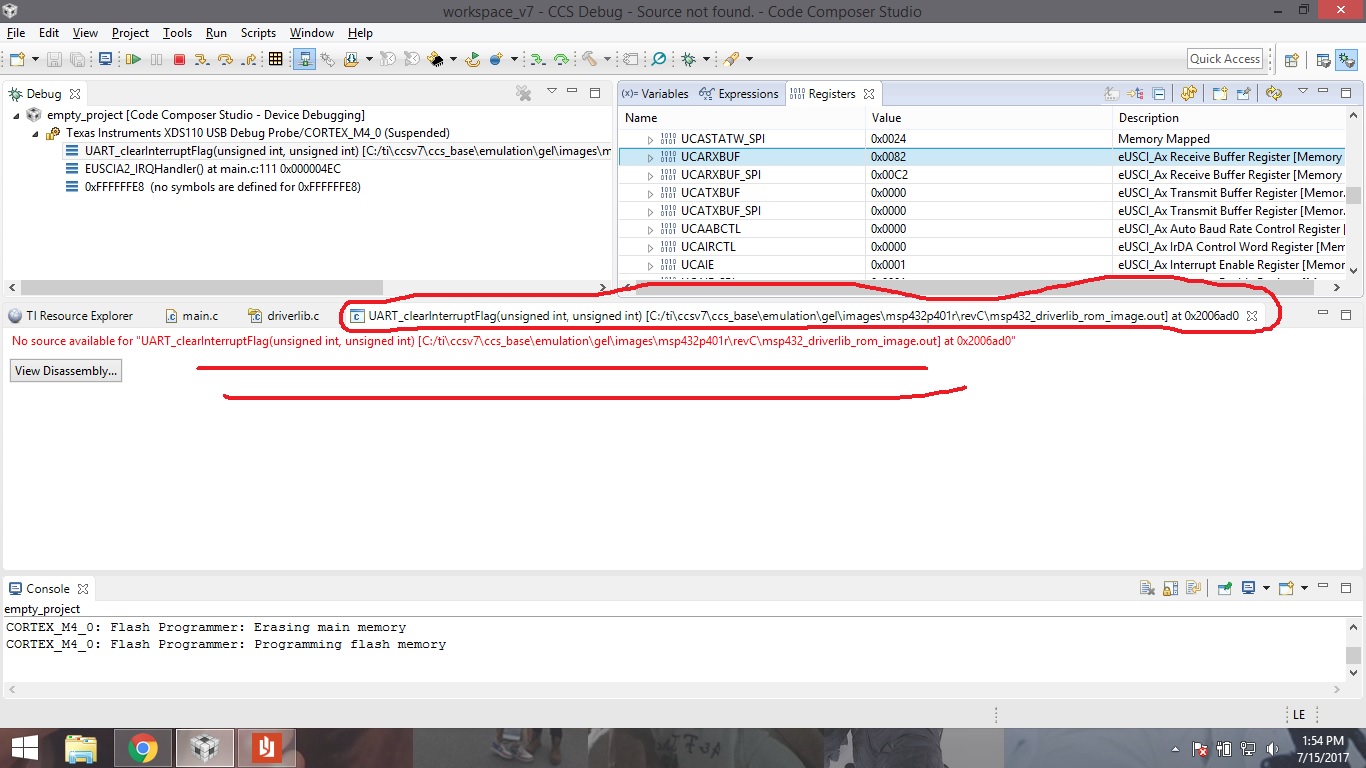The image size is (1366, 768).
Task: Open the Debug view menu dropdown arrow
Action: [551, 92]
